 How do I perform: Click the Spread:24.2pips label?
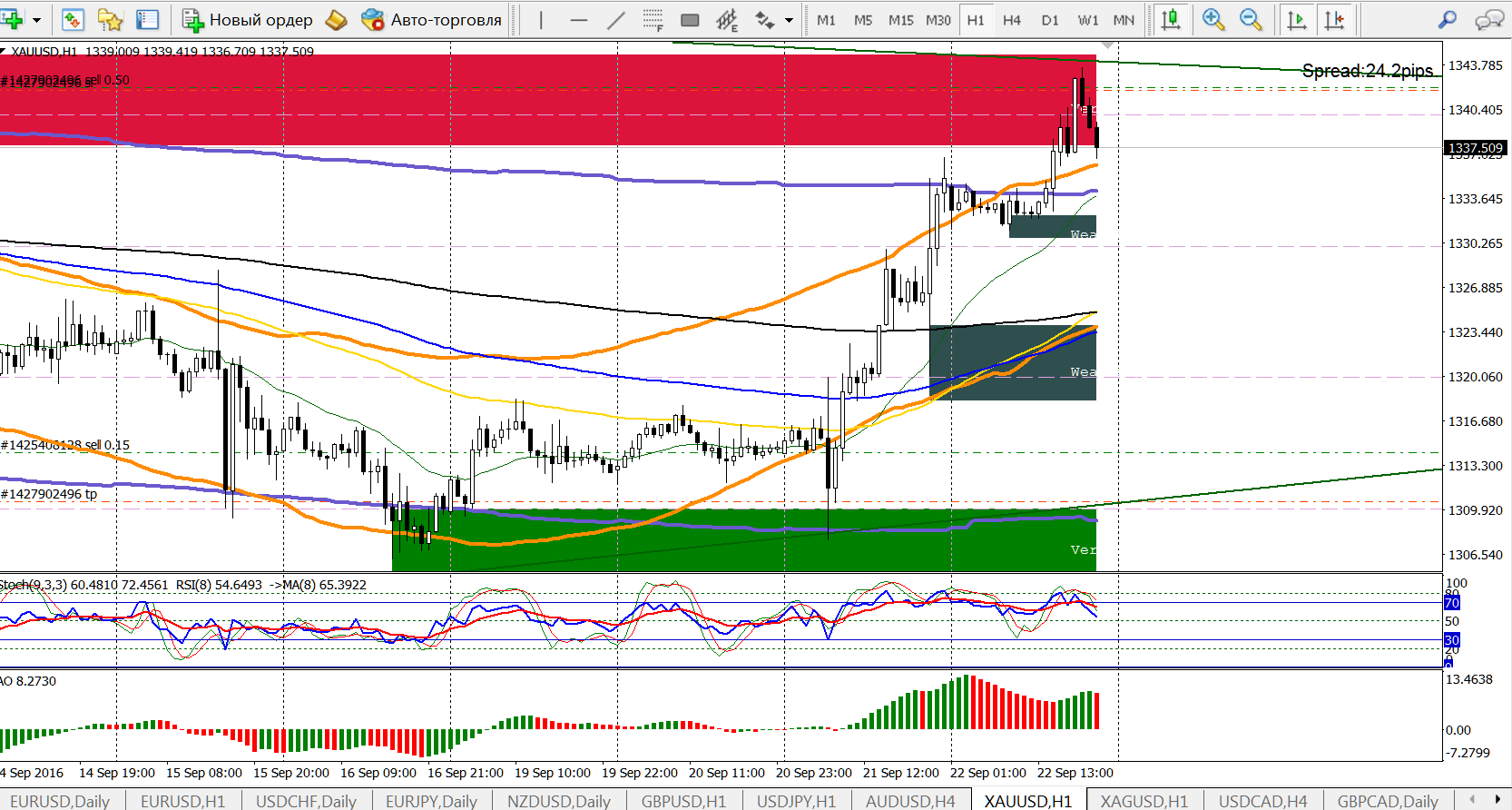[x=1368, y=71]
